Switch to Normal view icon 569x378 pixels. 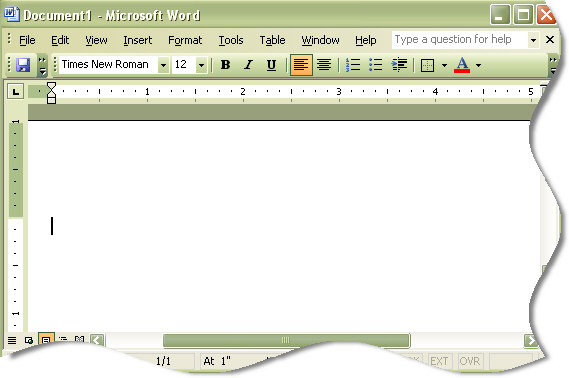coord(12,340)
